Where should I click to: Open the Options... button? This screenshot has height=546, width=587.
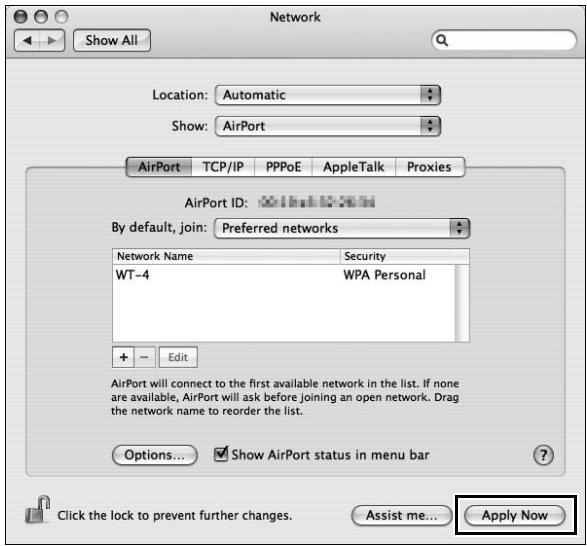point(155,455)
